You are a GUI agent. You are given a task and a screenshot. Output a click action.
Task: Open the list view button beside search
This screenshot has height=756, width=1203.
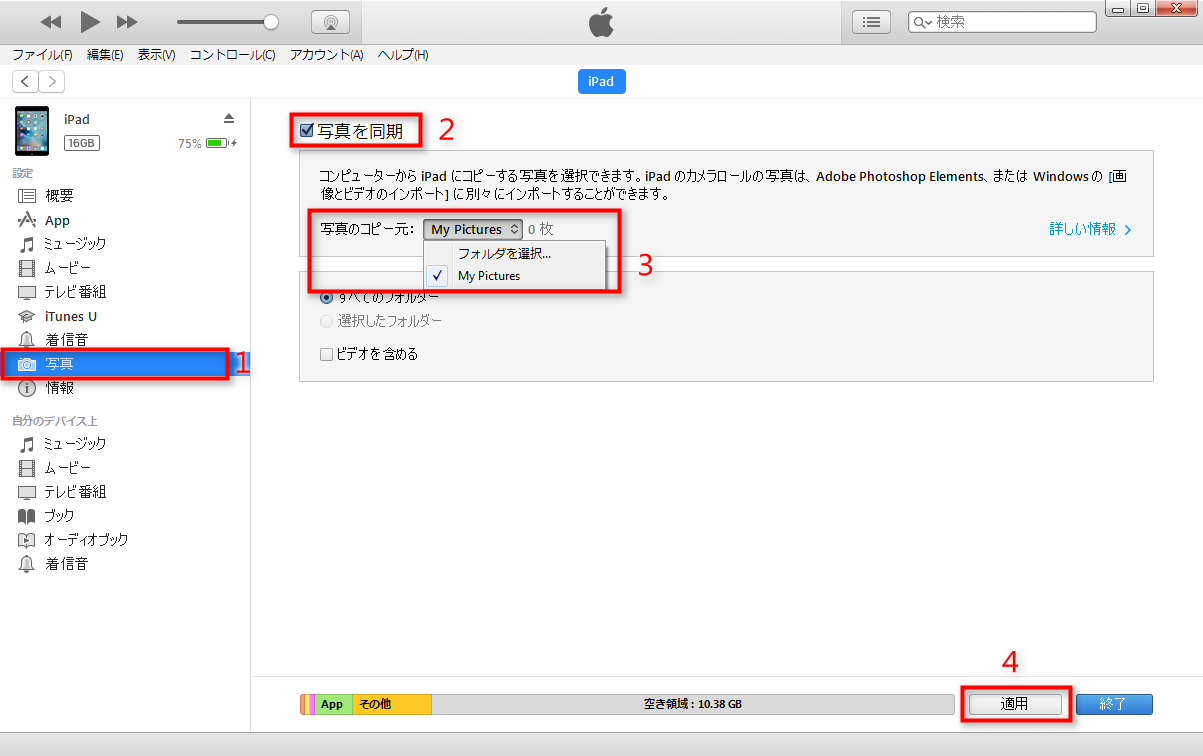click(872, 22)
